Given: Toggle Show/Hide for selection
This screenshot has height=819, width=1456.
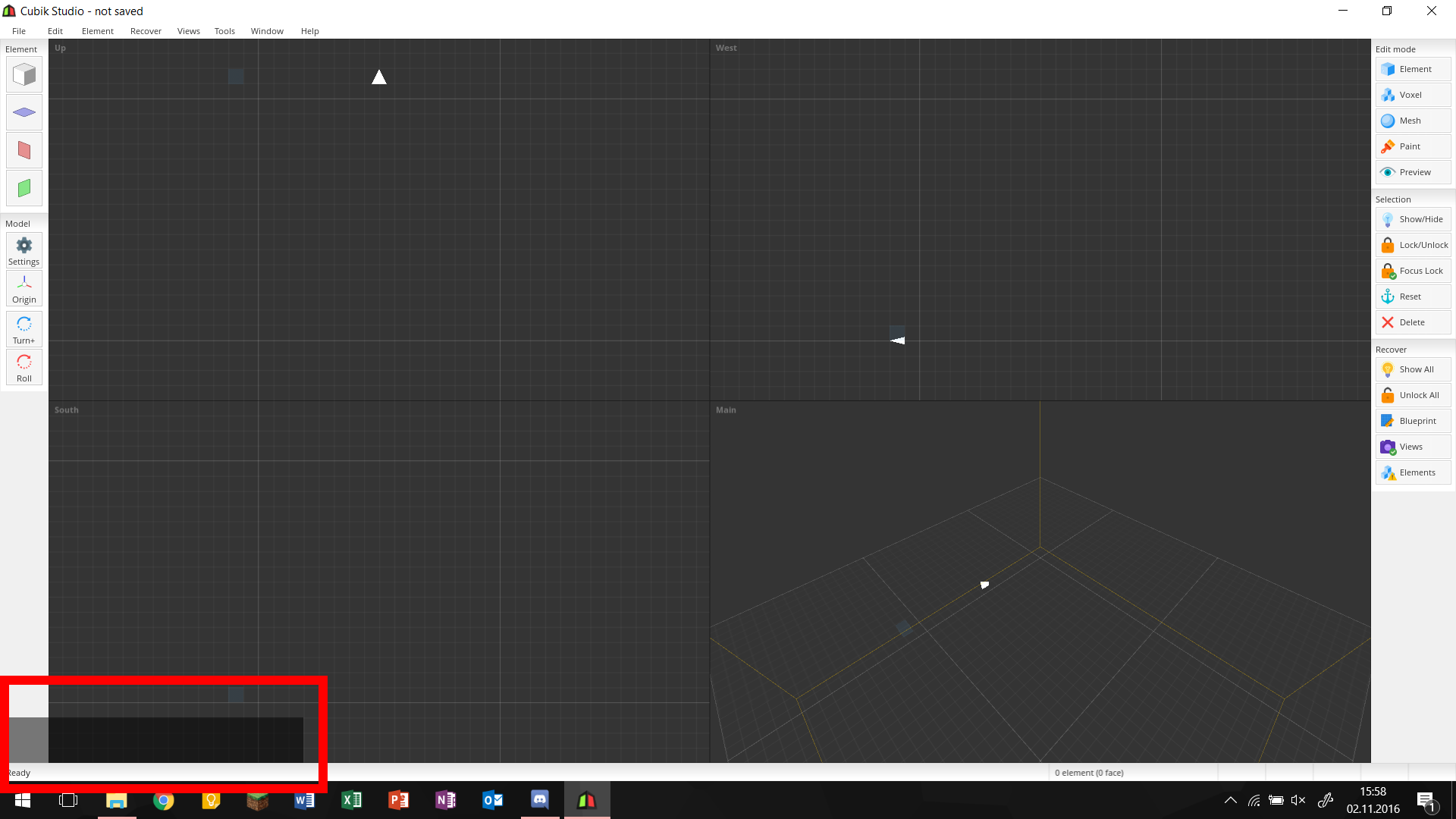Looking at the screenshot, I should click(1413, 219).
